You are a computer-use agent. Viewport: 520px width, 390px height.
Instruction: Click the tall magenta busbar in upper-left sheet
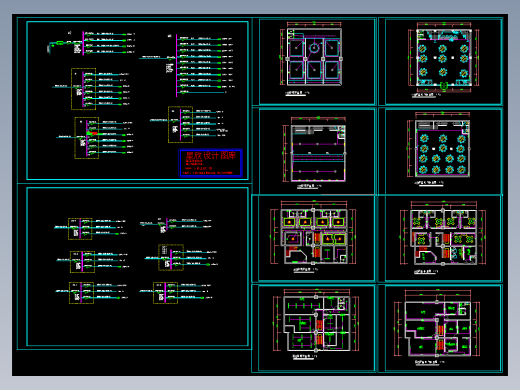point(176,65)
